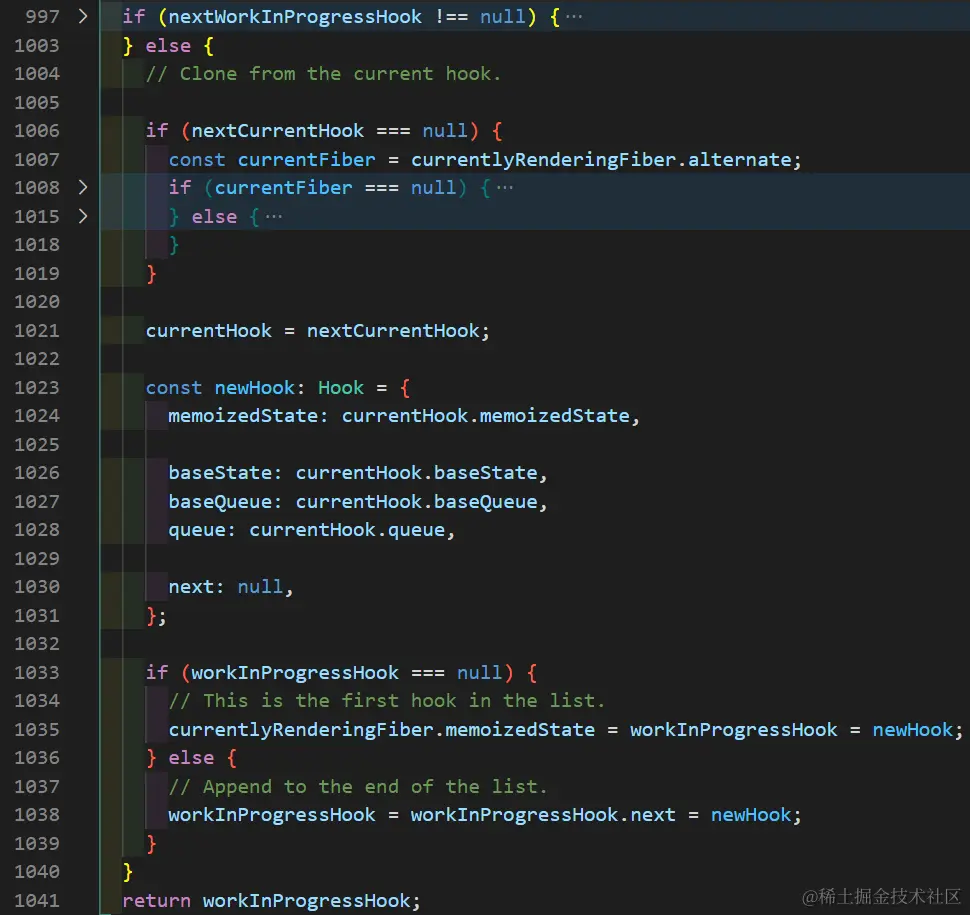Click the ellipsis after nextWorkInProgressHook !== null
Screen dimensions: 970x915
click(x=574, y=17)
